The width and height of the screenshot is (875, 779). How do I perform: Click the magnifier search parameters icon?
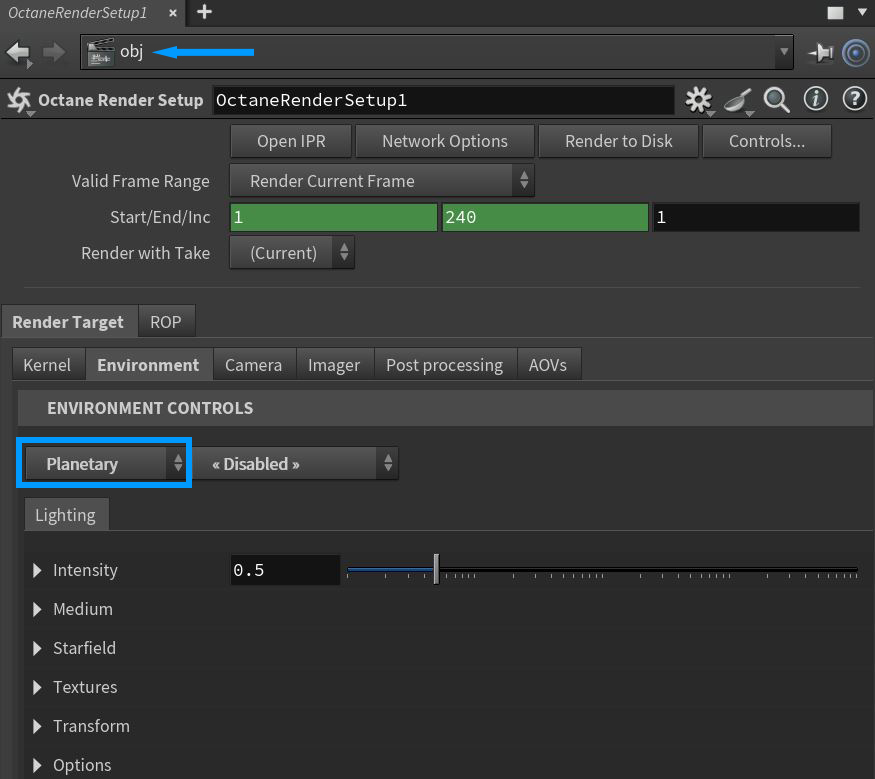tap(777, 100)
